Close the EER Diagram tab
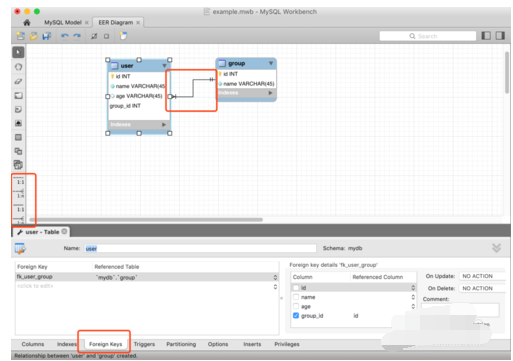This screenshot has height=361, width=513. tap(138, 23)
